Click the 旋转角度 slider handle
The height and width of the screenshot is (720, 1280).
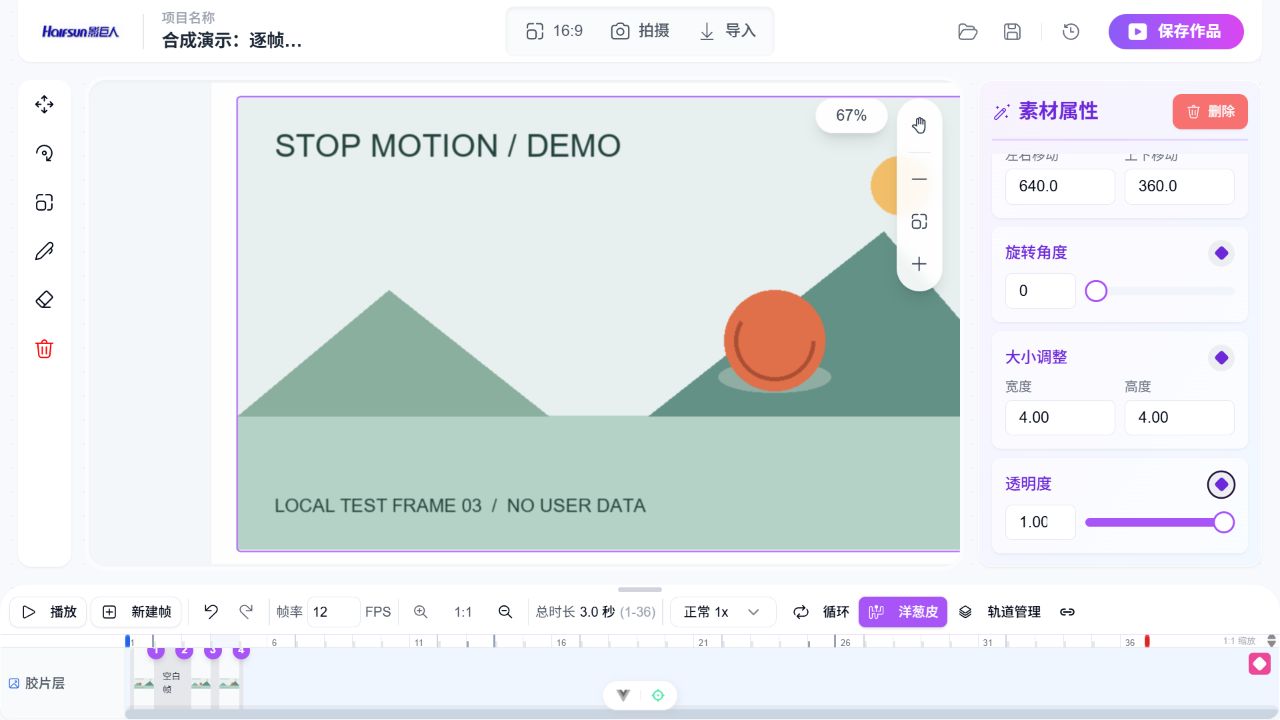point(1096,291)
